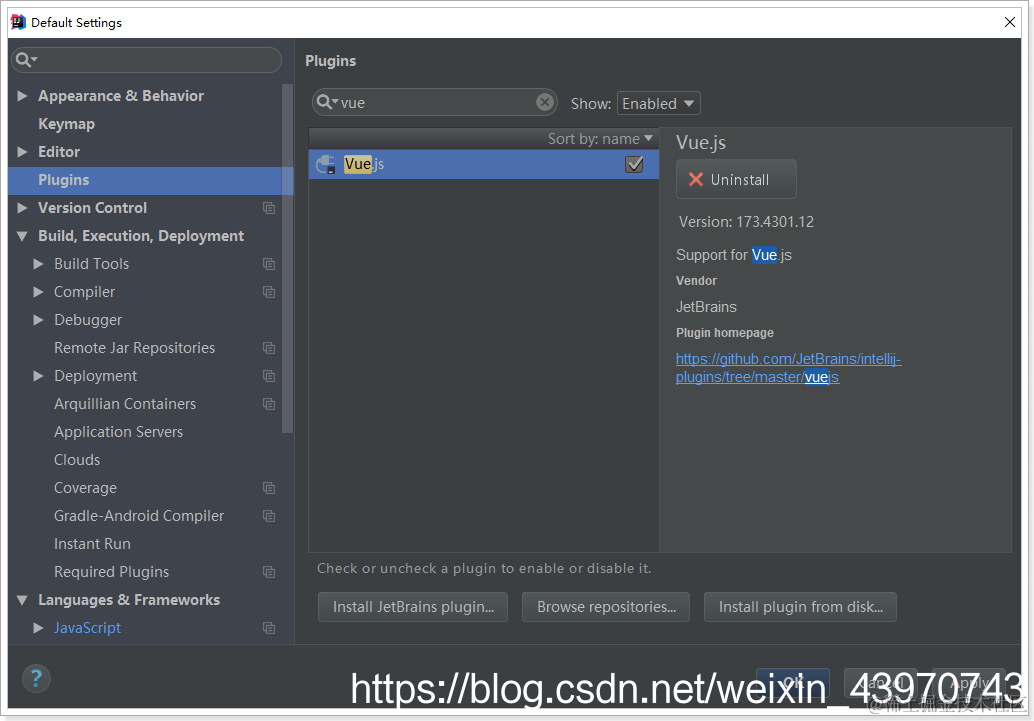Click the project-level icon beside JavaScript
Viewport: 1034px width, 721px height.
tap(269, 628)
